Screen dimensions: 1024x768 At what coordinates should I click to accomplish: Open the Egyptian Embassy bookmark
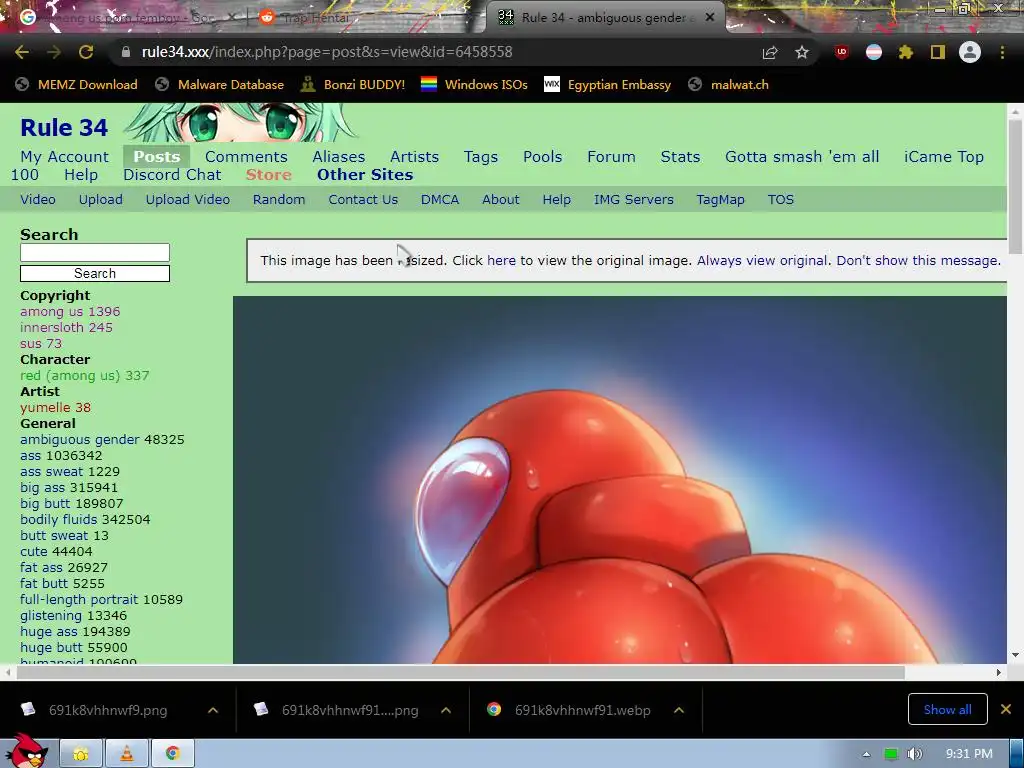coord(607,85)
